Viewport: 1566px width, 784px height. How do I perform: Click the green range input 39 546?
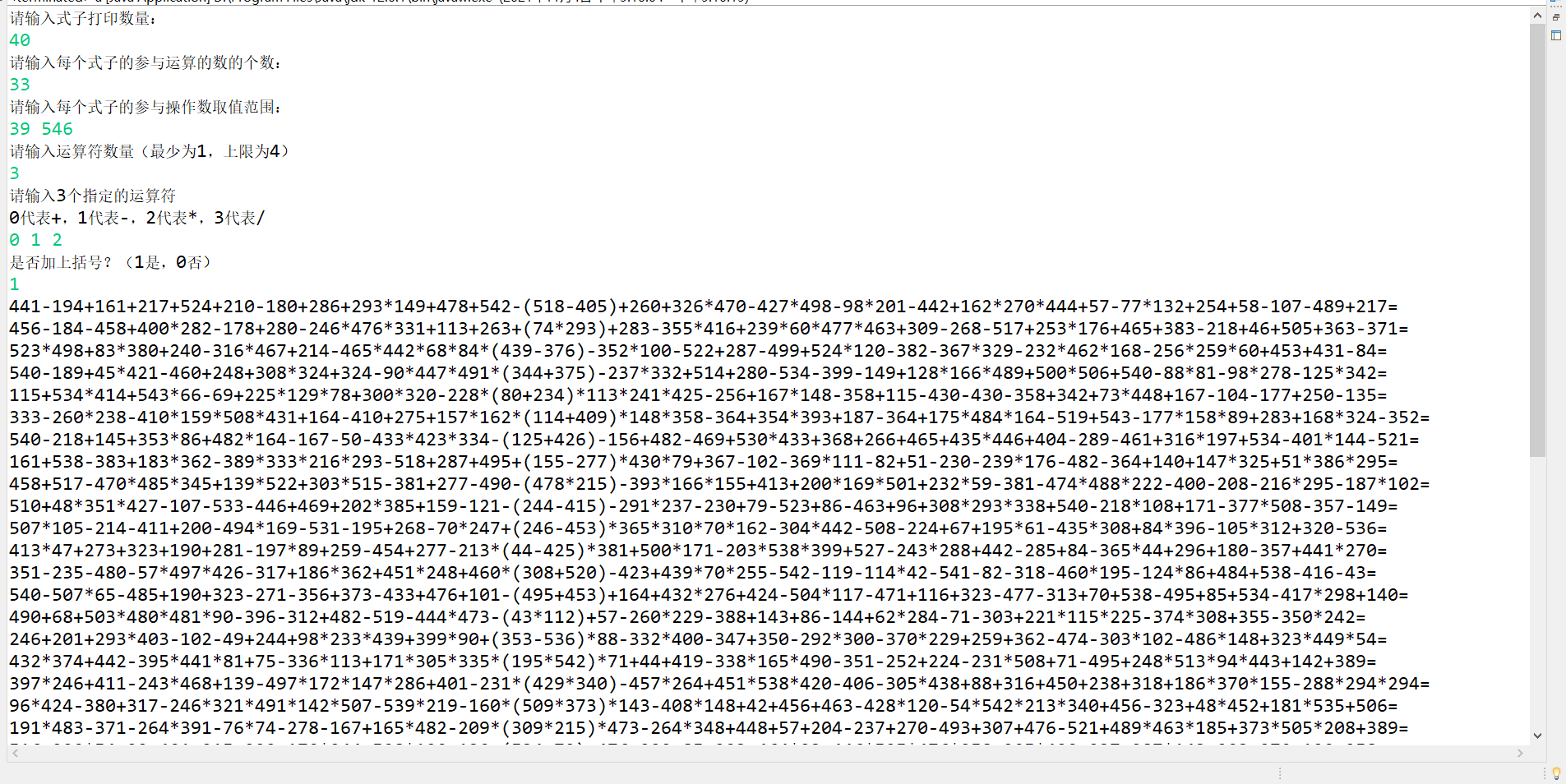click(41, 129)
